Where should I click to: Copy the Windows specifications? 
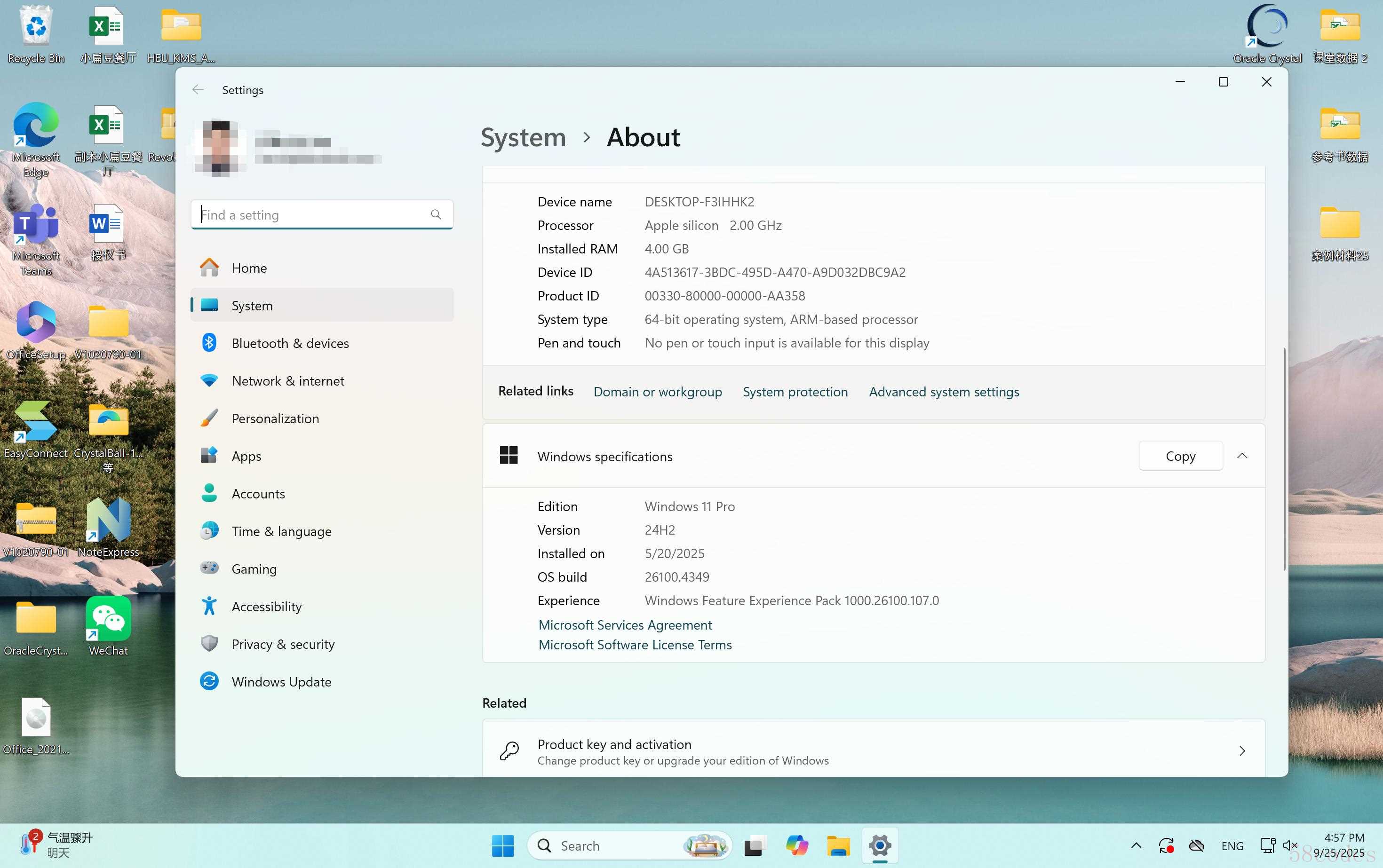click(1180, 456)
